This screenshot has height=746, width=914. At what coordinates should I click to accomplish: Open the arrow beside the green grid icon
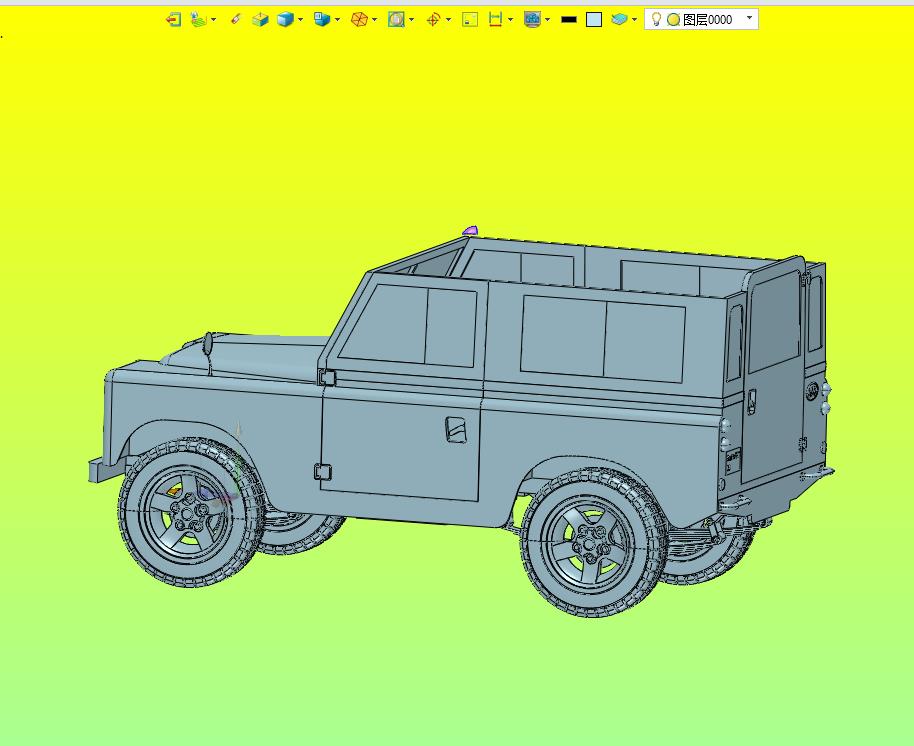point(213,20)
